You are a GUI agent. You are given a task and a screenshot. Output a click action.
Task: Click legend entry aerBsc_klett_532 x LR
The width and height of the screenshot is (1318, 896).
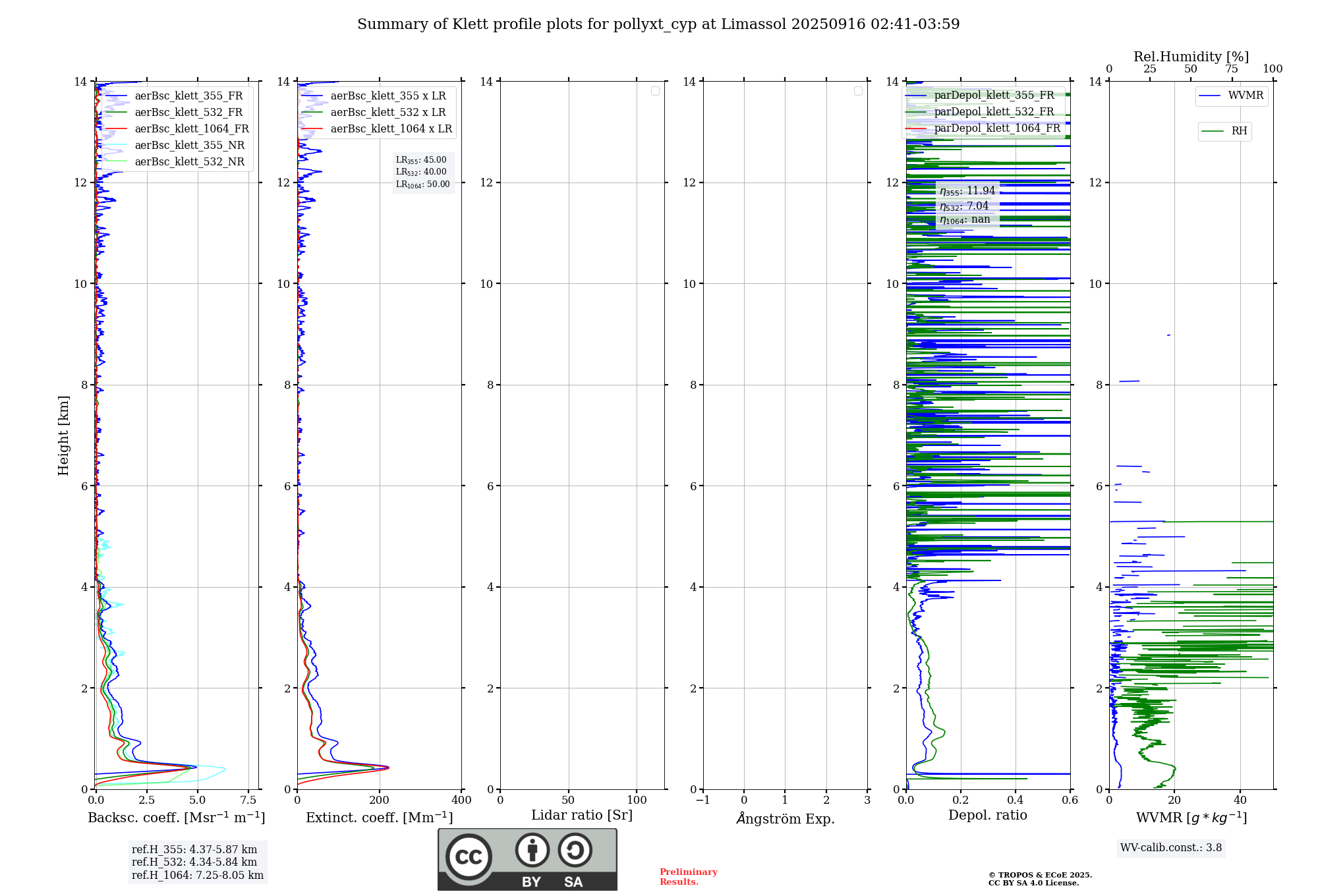tap(374, 113)
